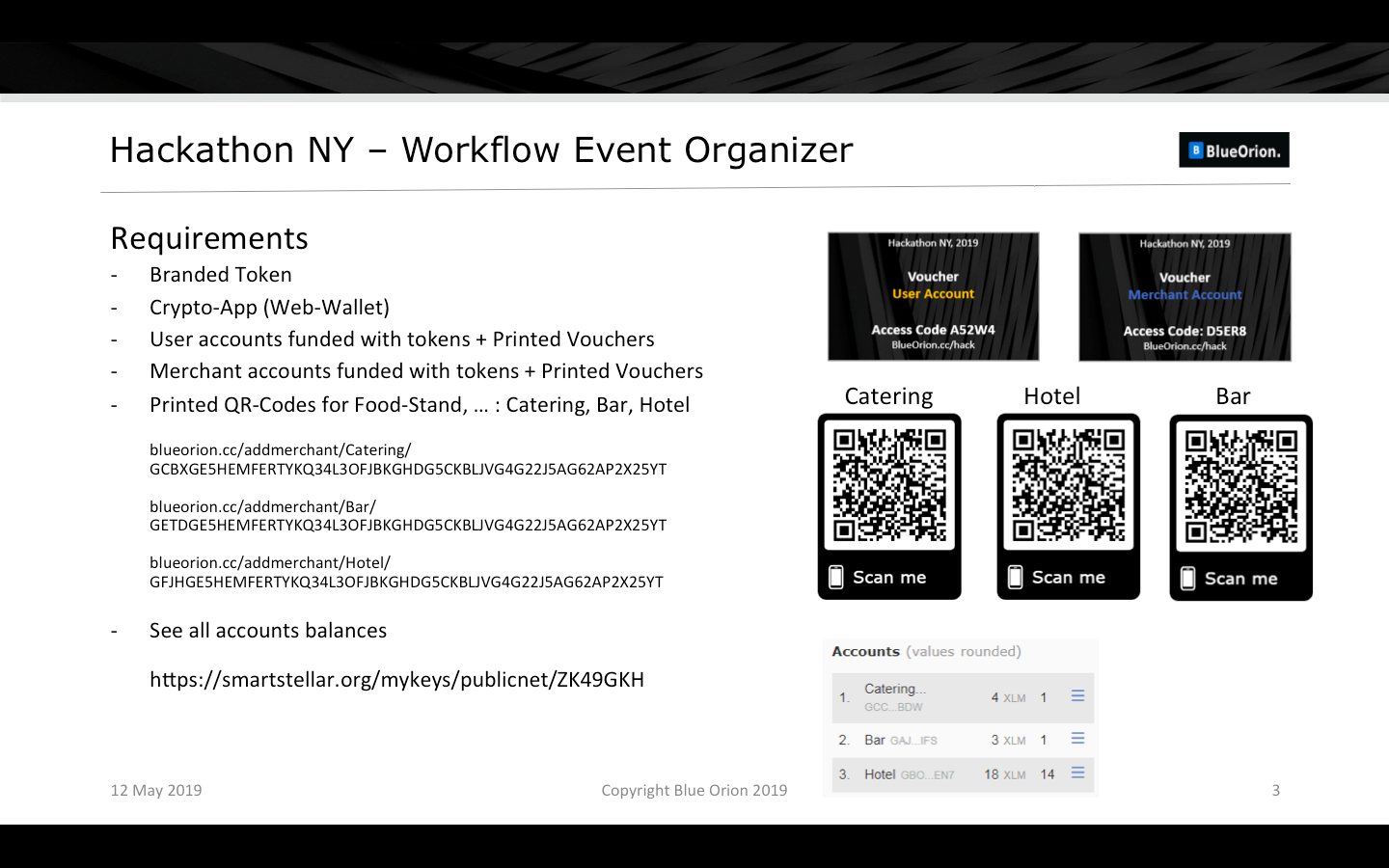Open the addmerchant/Bar URL
1389x868 pixels.
262,506
